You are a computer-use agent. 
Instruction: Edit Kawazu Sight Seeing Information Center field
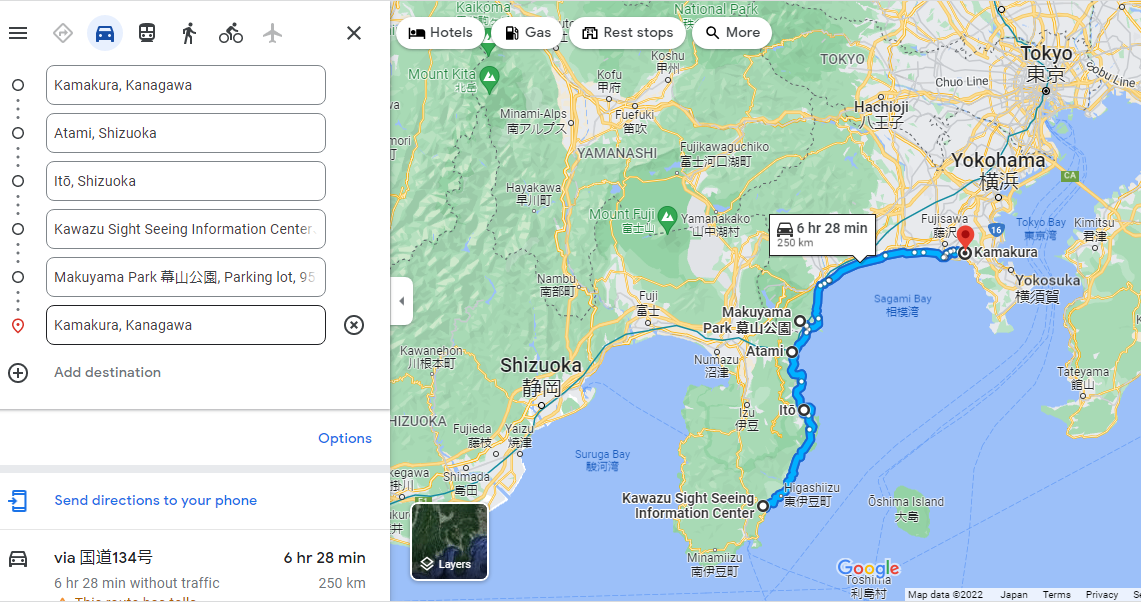pyautogui.click(x=186, y=229)
